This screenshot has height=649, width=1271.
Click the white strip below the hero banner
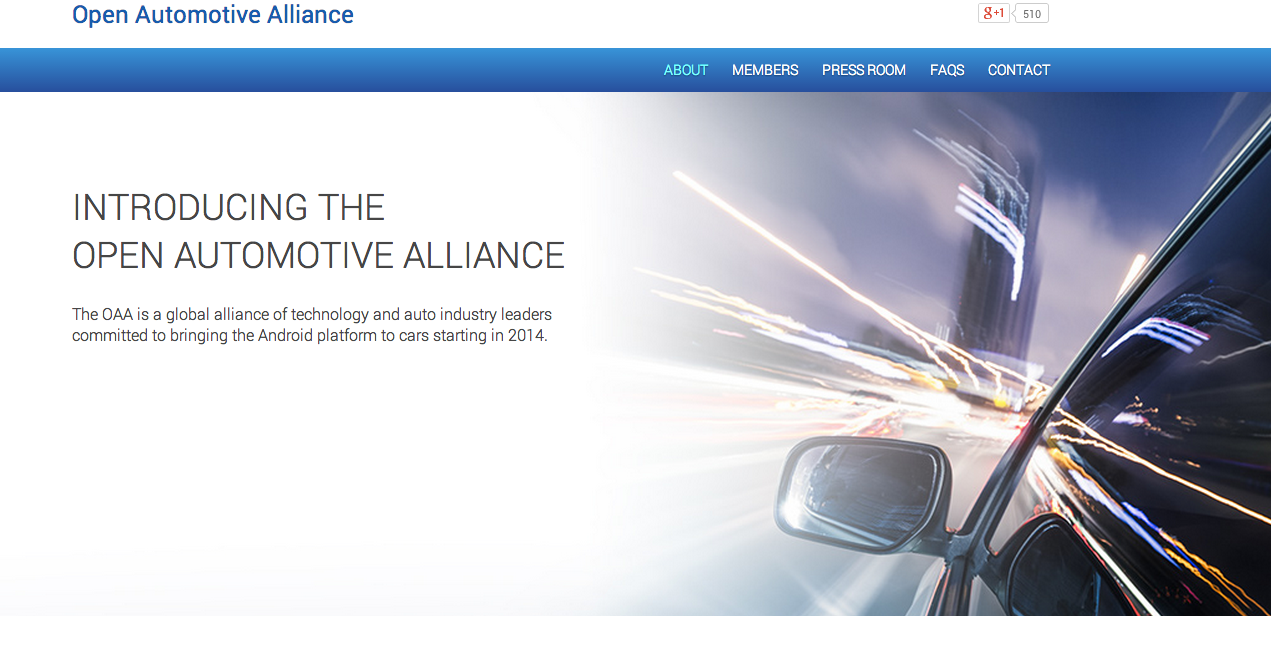(x=635, y=633)
